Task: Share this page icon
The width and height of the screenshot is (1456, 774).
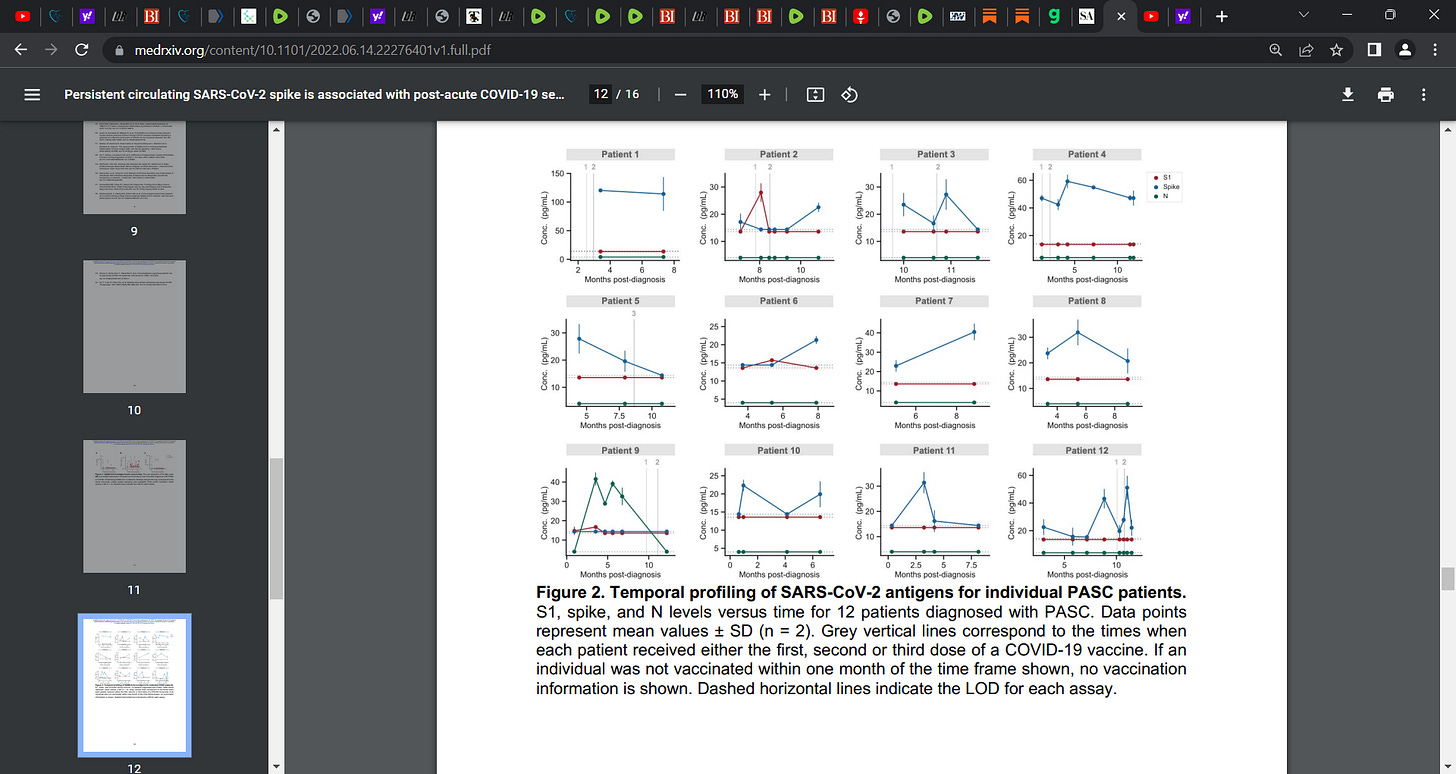Action: (1305, 49)
